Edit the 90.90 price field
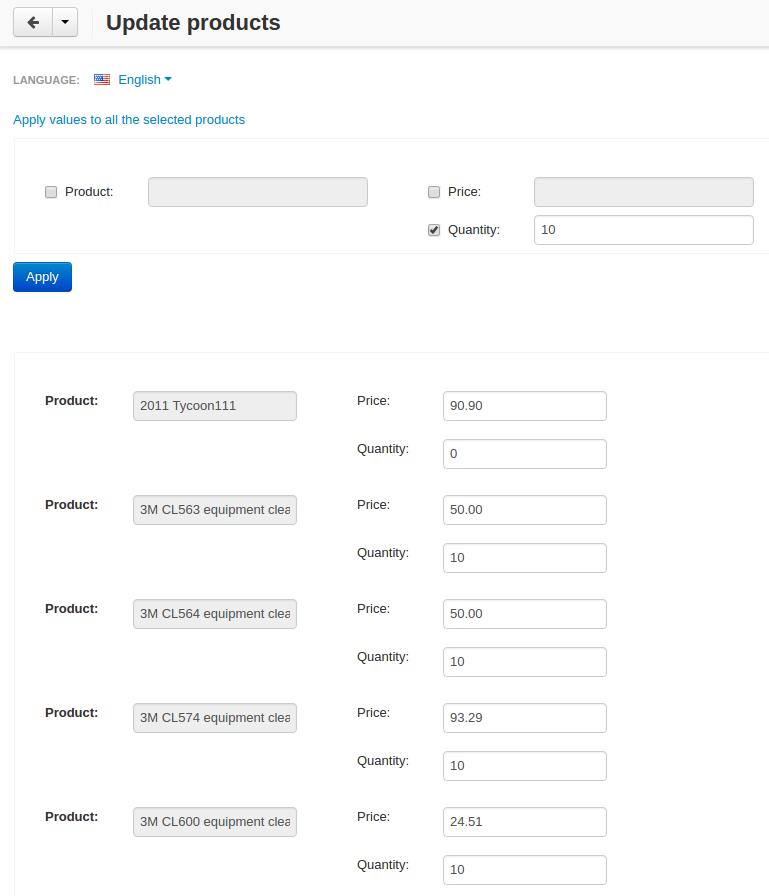Viewport: 769px width, 896px height. [524, 406]
